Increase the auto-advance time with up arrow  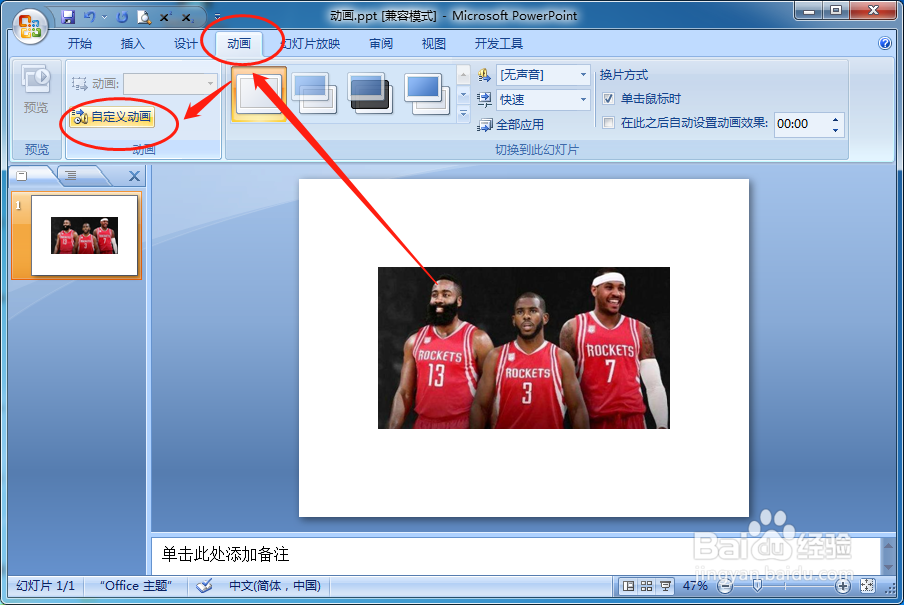point(835,119)
